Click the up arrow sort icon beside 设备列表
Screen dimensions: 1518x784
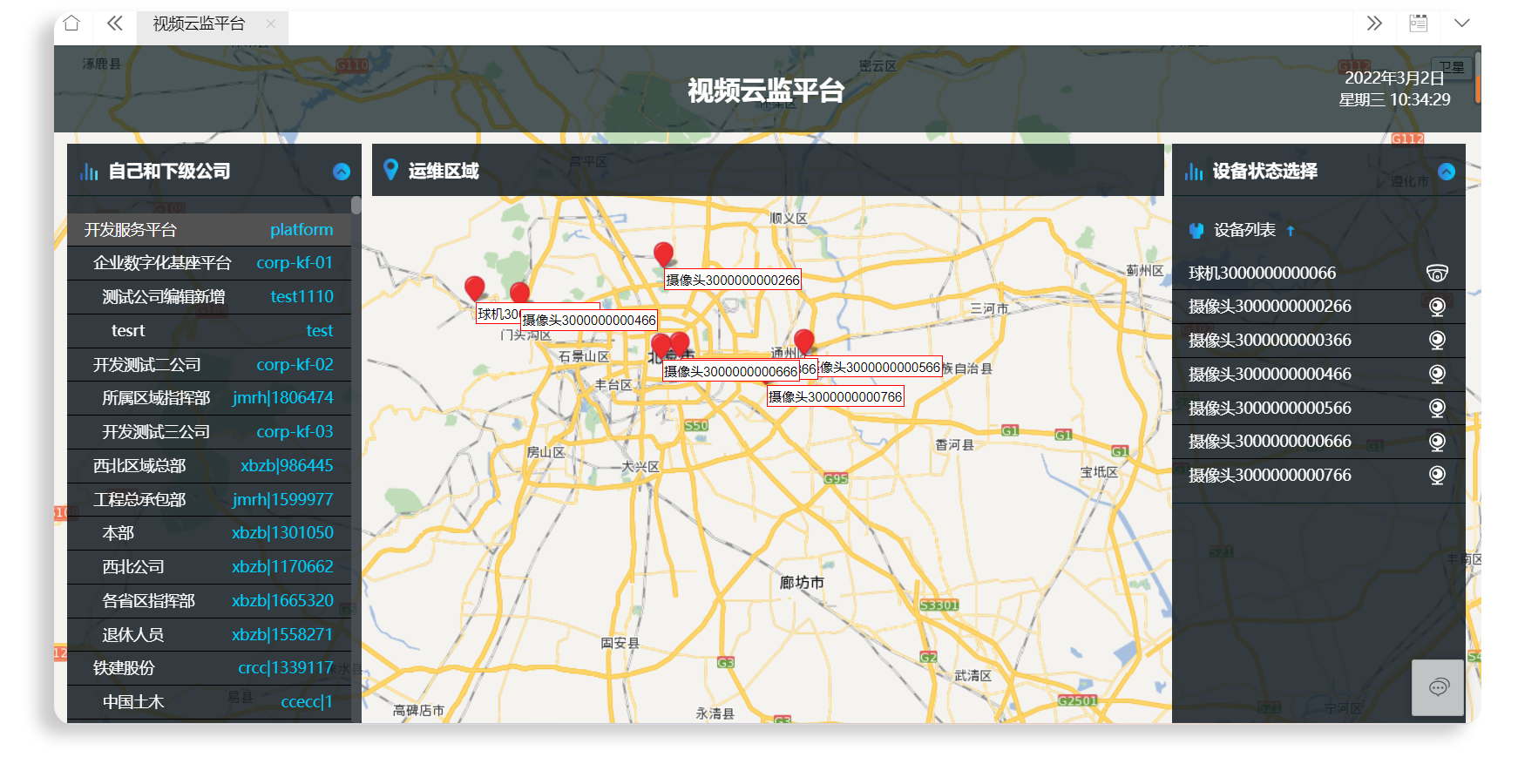1291,231
